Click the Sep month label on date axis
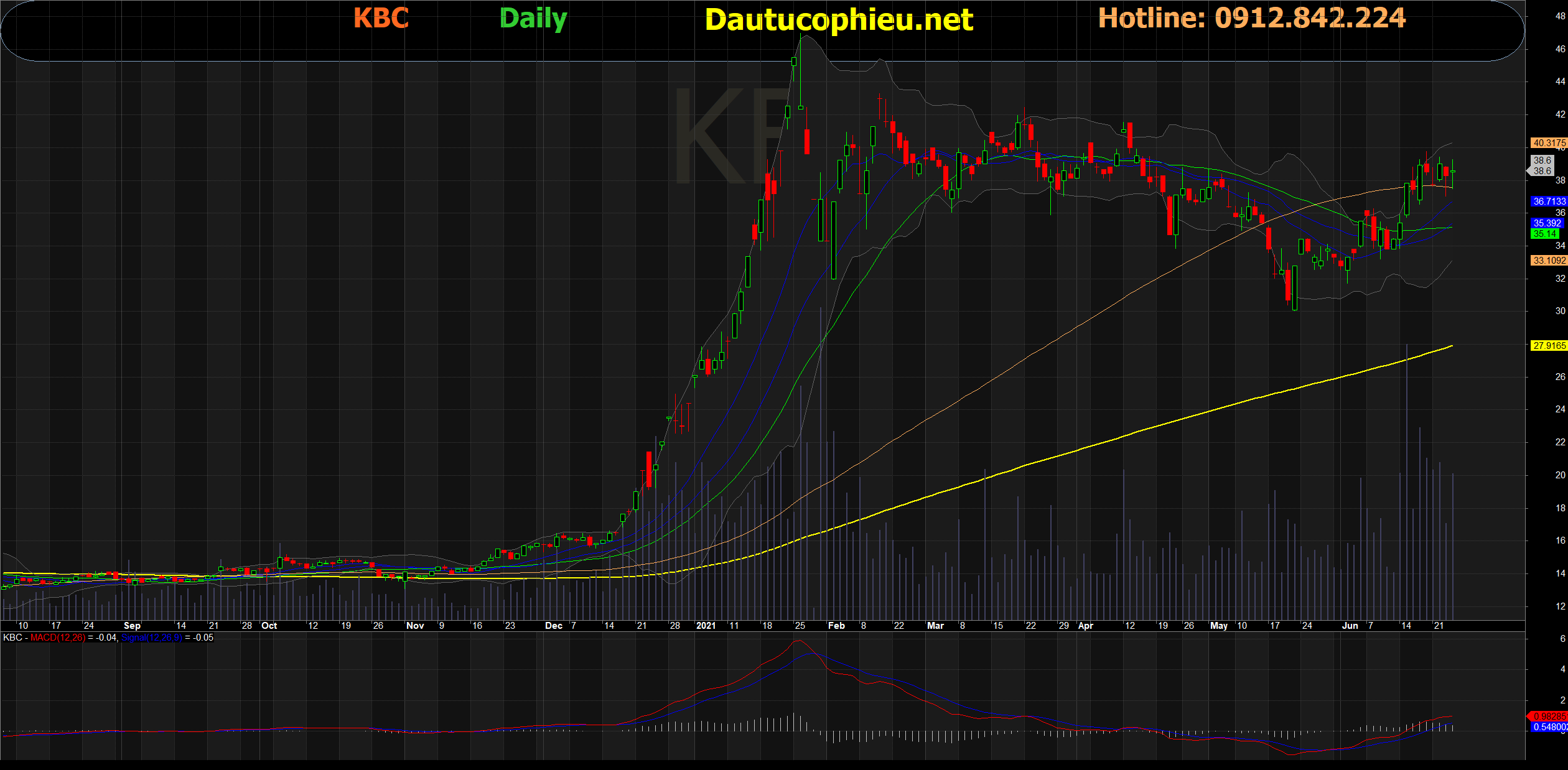1568x770 pixels. tap(132, 626)
